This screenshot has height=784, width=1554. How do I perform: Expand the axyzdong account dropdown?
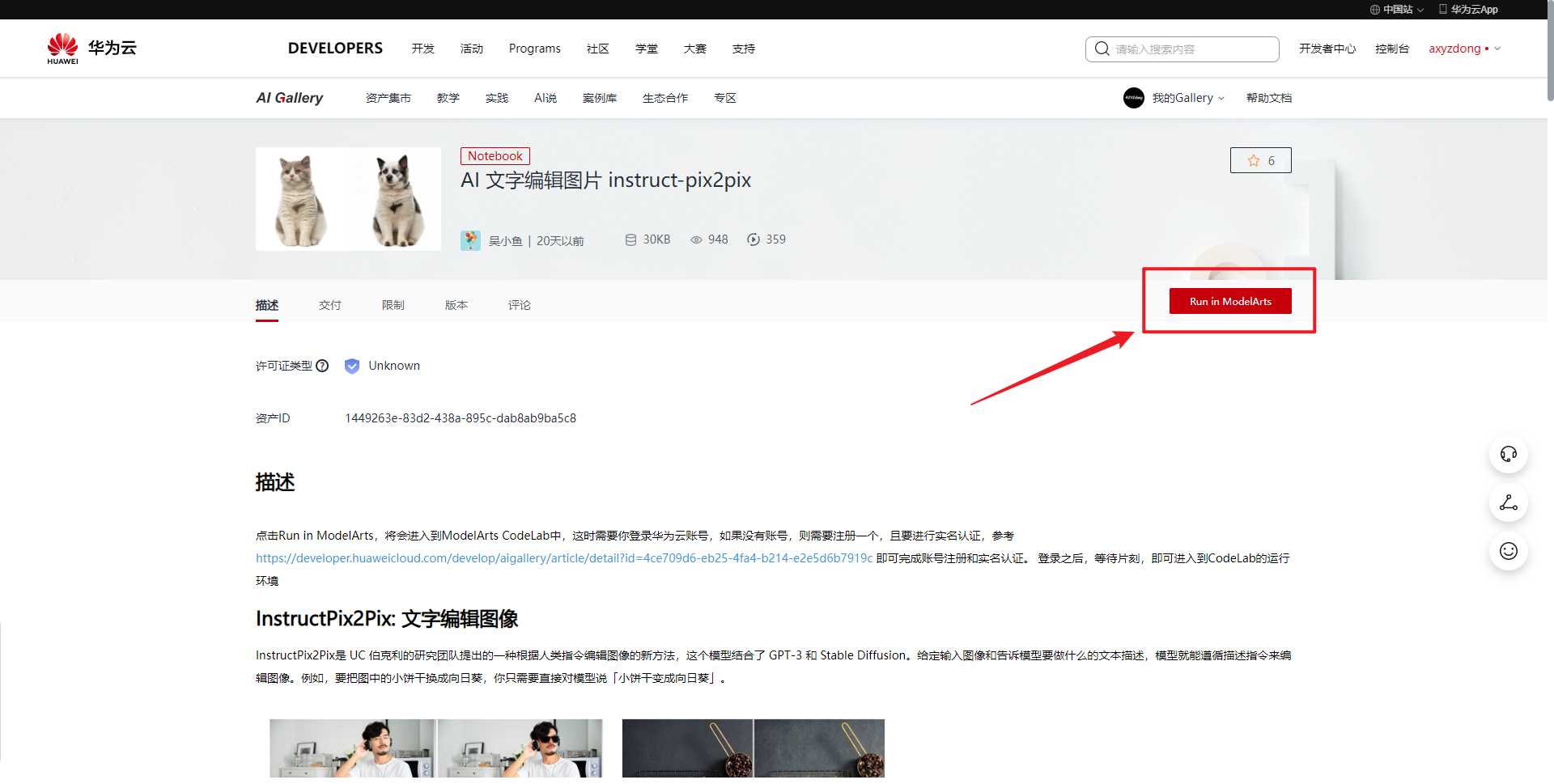coord(1497,49)
